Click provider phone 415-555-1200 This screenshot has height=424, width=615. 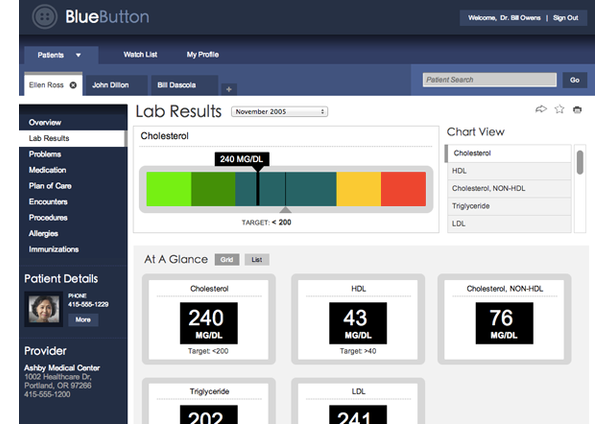47,394
